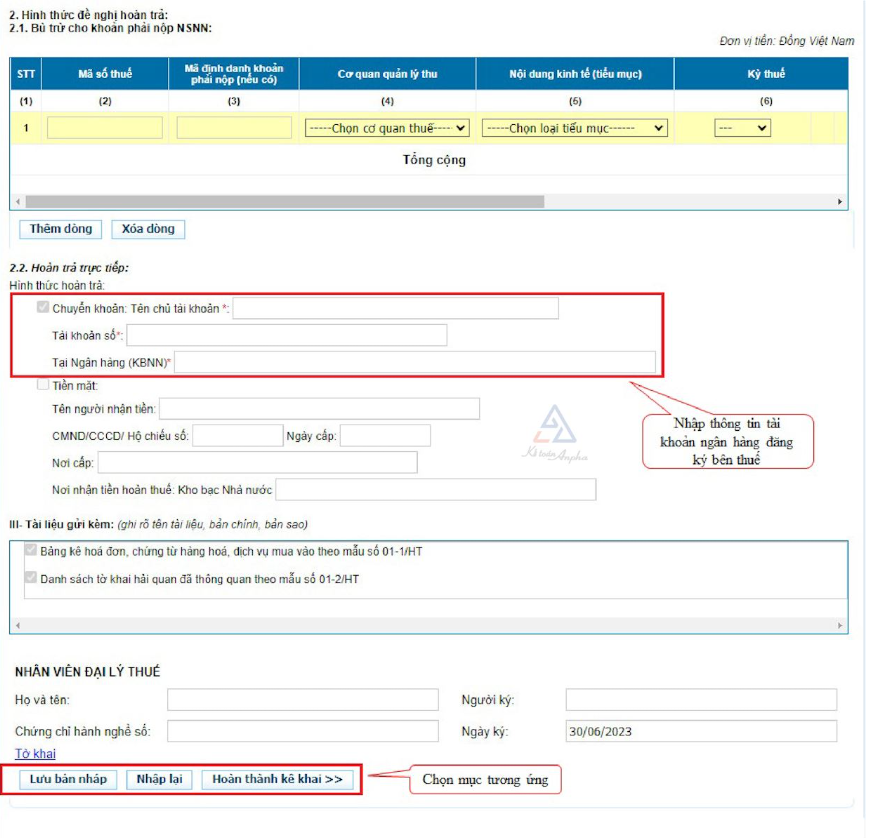Click the Tên chủ tài khoản field
Image resolution: width=873 pixels, height=838 pixels.
click(395, 308)
